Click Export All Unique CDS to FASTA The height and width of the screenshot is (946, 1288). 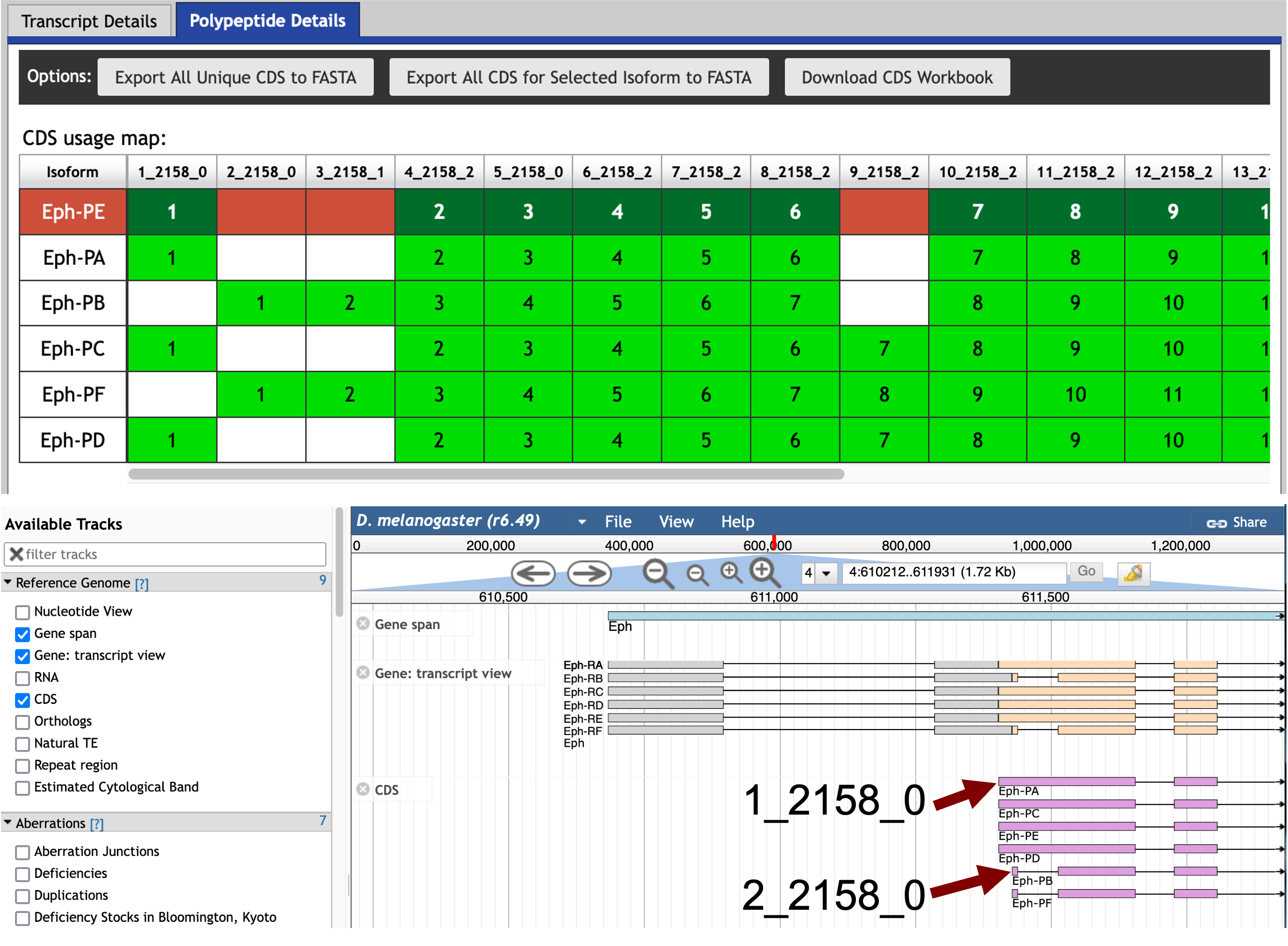pyautogui.click(x=235, y=78)
